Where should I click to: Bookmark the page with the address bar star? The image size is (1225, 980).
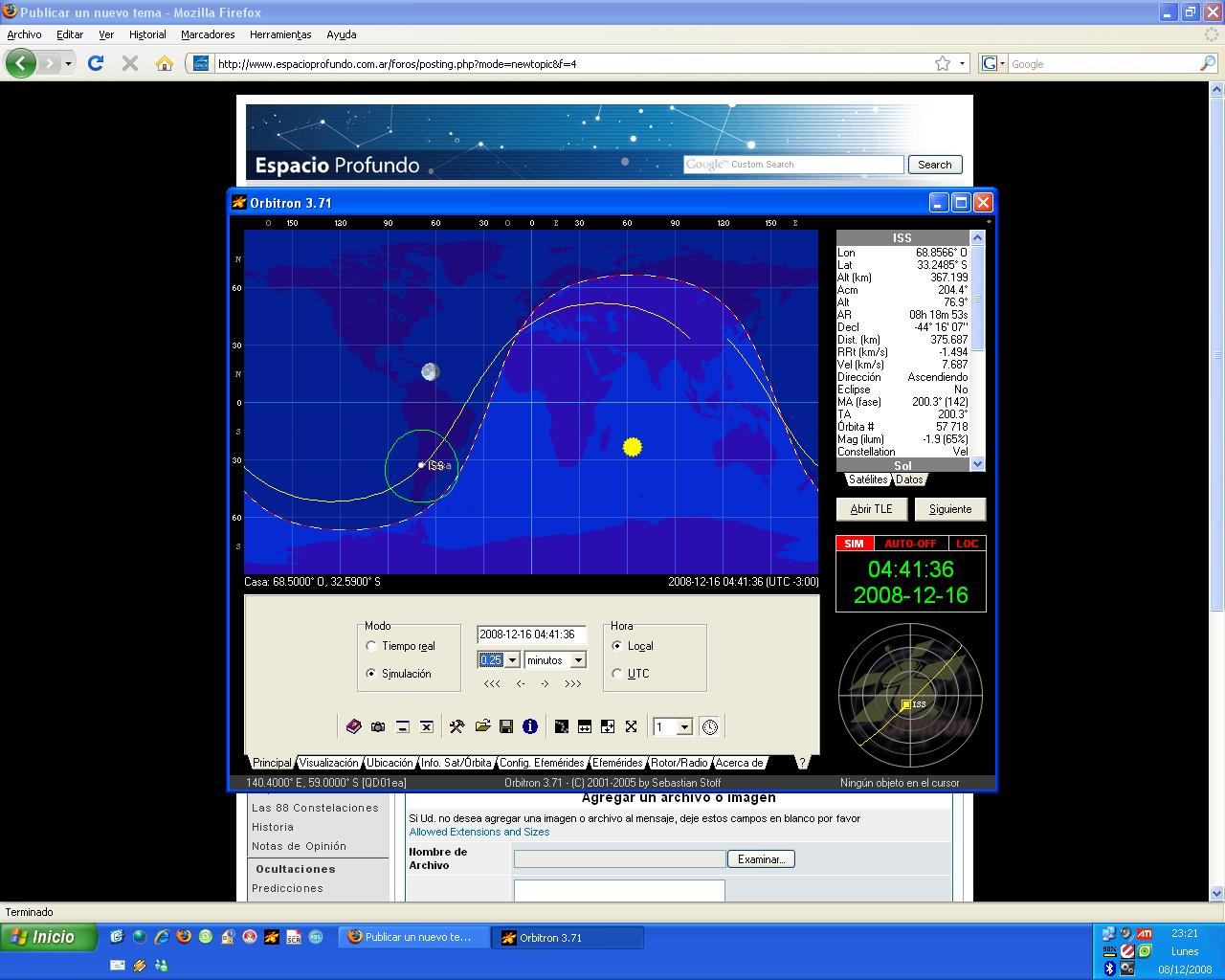[943, 63]
